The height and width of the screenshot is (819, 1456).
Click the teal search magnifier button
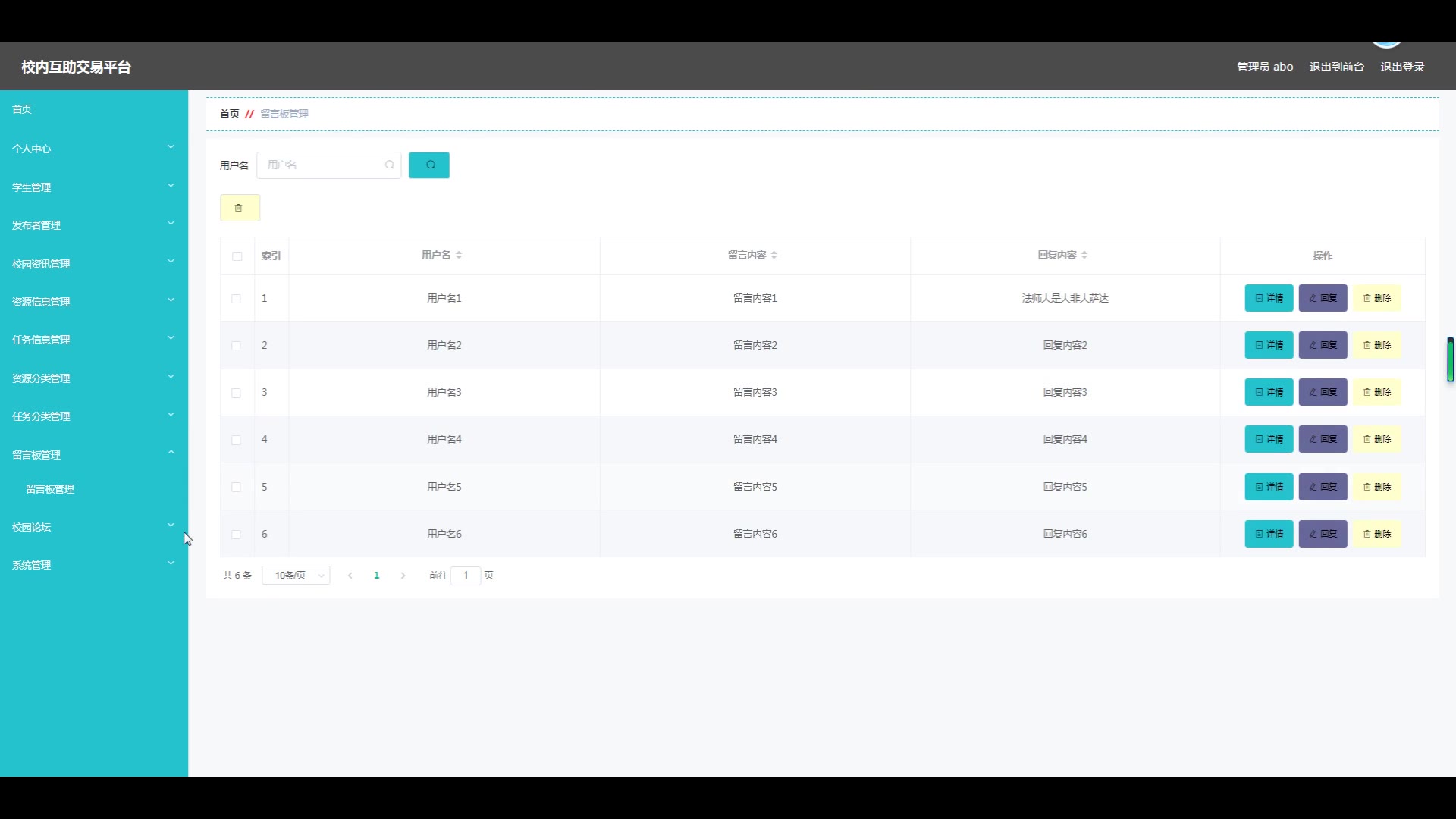(429, 165)
